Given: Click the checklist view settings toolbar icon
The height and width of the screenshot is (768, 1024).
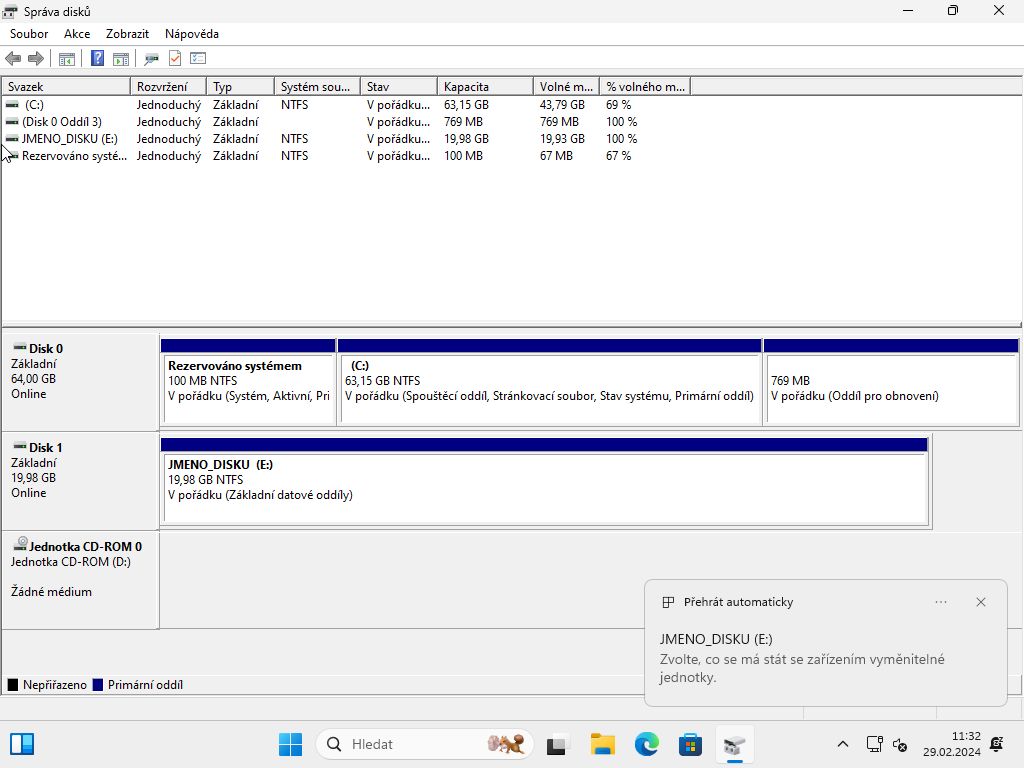Looking at the screenshot, I should click(x=198, y=59).
